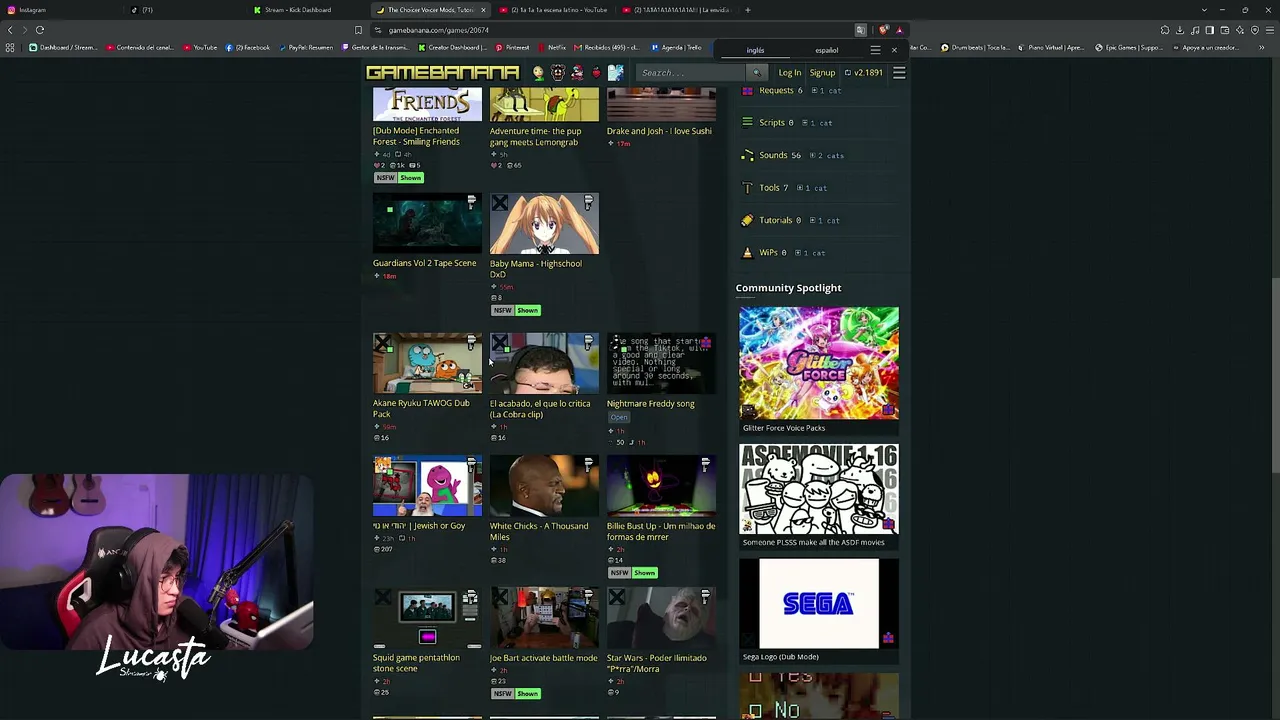Expand the WiPs 1 cat list
Viewport: 1280px width, 720px height.
click(x=811, y=253)
